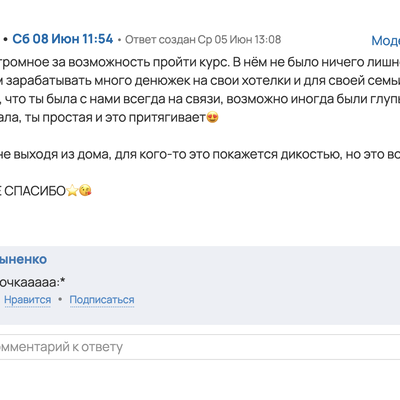Image resolution: width=400 pixels, height=400 pixels.
Task: Click the line не выходя из дома
Action: coord(200,154)
